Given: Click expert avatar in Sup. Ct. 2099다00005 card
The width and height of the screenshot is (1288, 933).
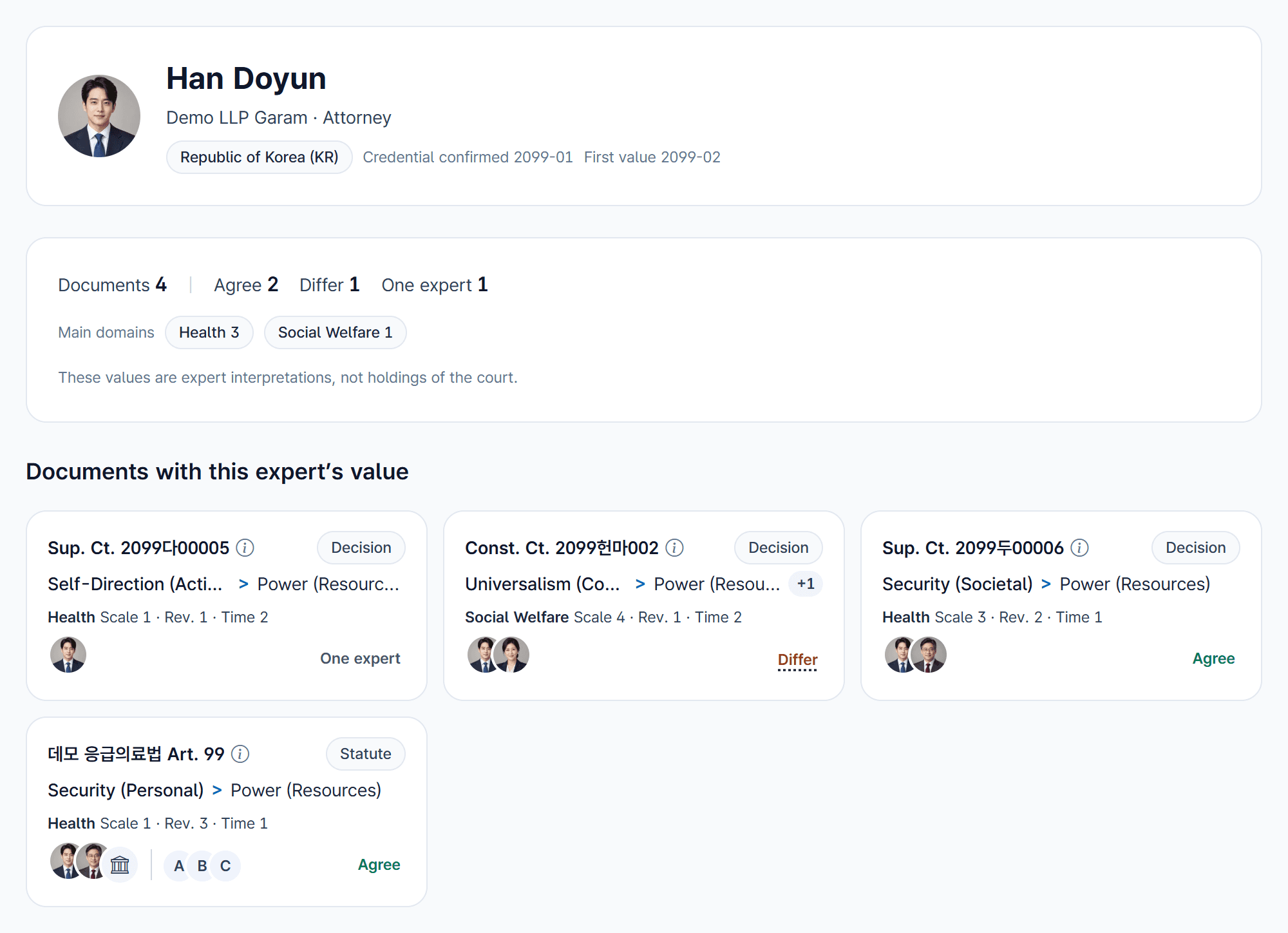Looking at the screenshot, I should click(x=68, y=655).
